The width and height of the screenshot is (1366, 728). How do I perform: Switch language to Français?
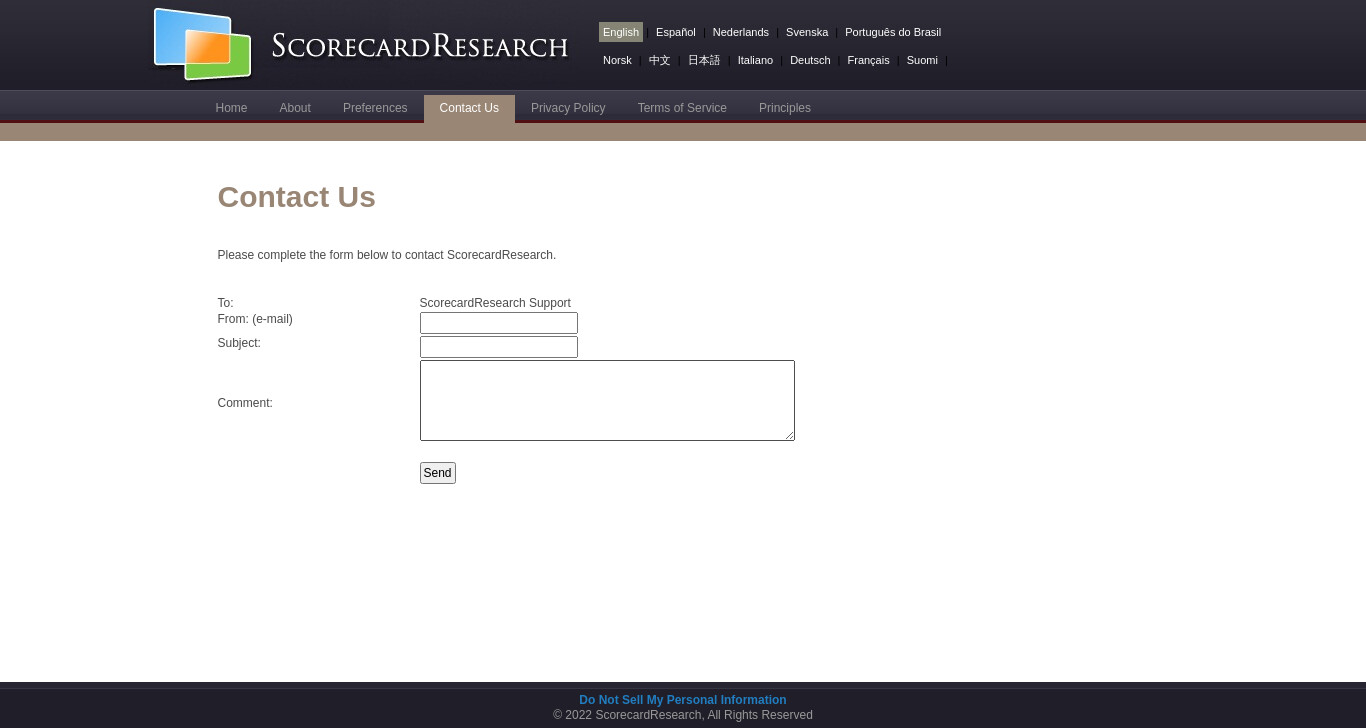pyautogui.click(x=868, y=60)
